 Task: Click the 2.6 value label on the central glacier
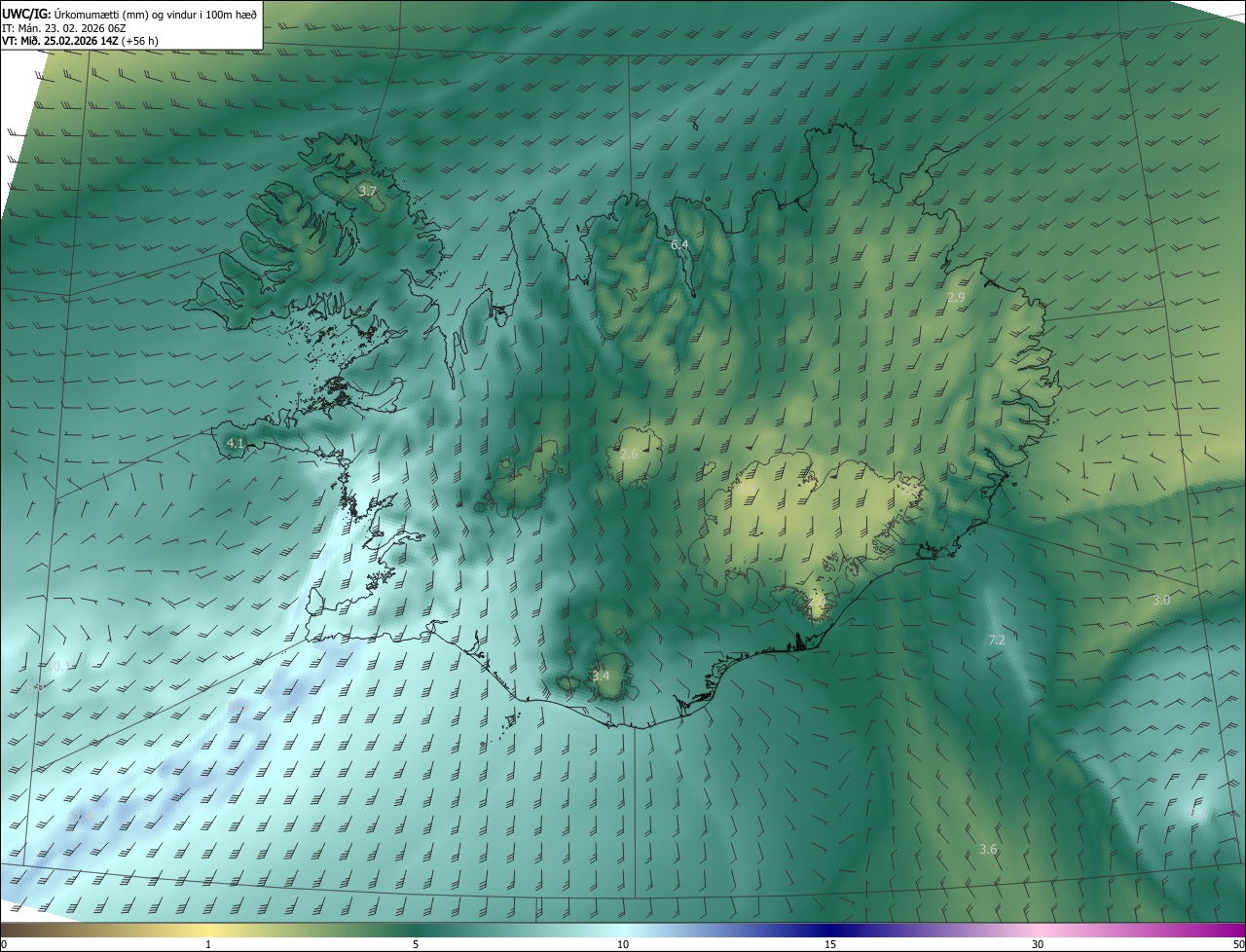tap(629, 455)
